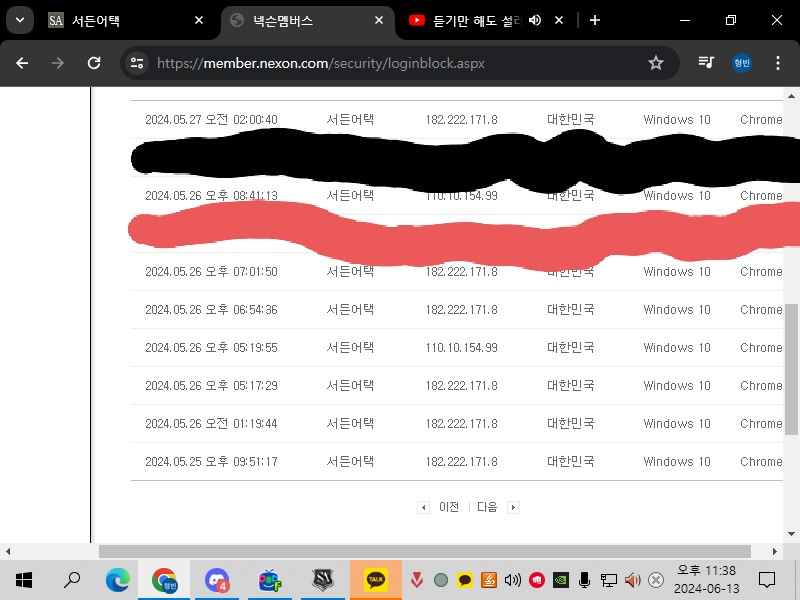This screenshot has height=600, width=800.
Task: Expand the tab search dropdown arrow
Action: [x=20, y=20]
